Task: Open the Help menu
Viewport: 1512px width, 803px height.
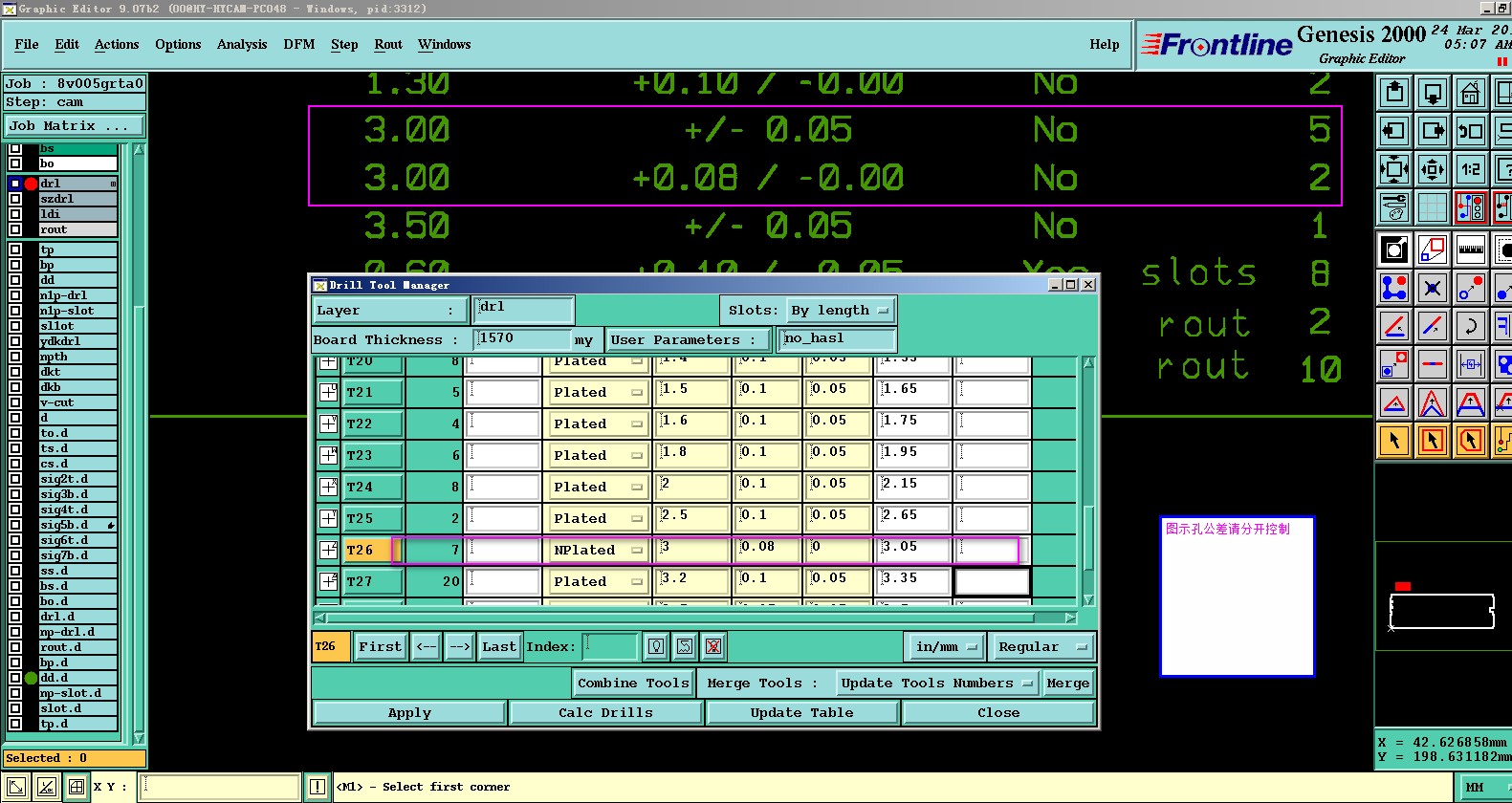Action: pyautogui.click(x=1105, y=45)
